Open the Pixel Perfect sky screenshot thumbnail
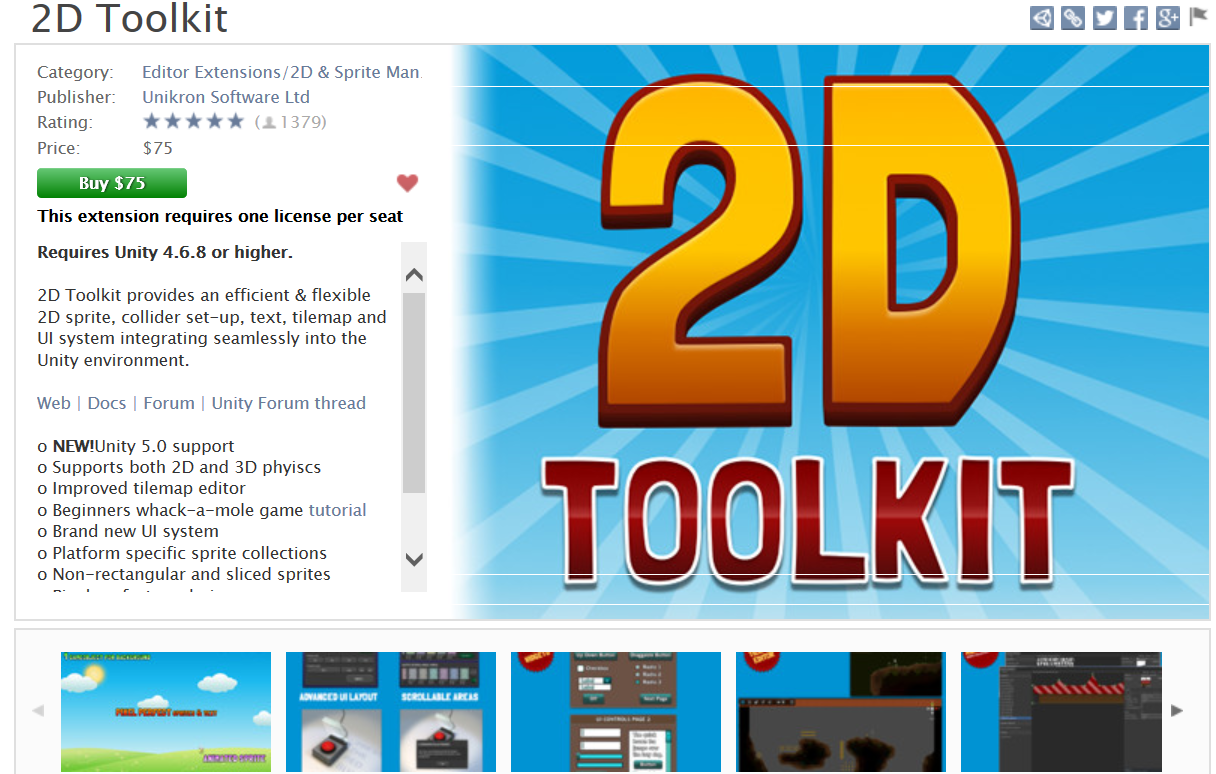 (166, 712)
